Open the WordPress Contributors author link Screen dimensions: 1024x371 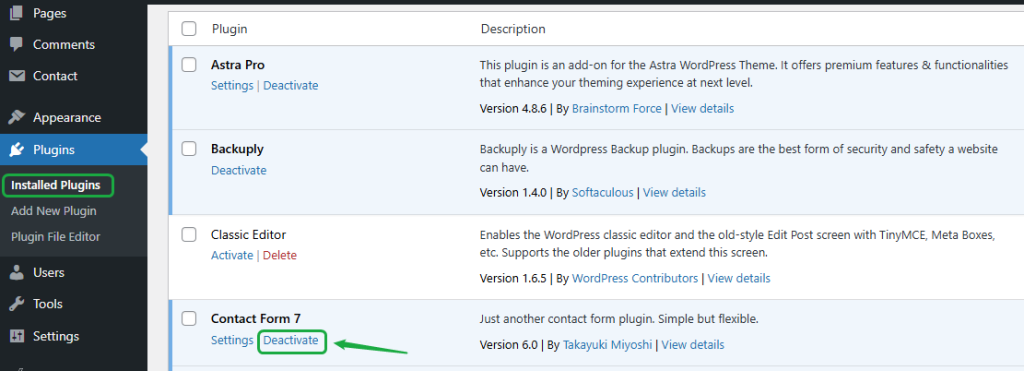coord(635,278)
